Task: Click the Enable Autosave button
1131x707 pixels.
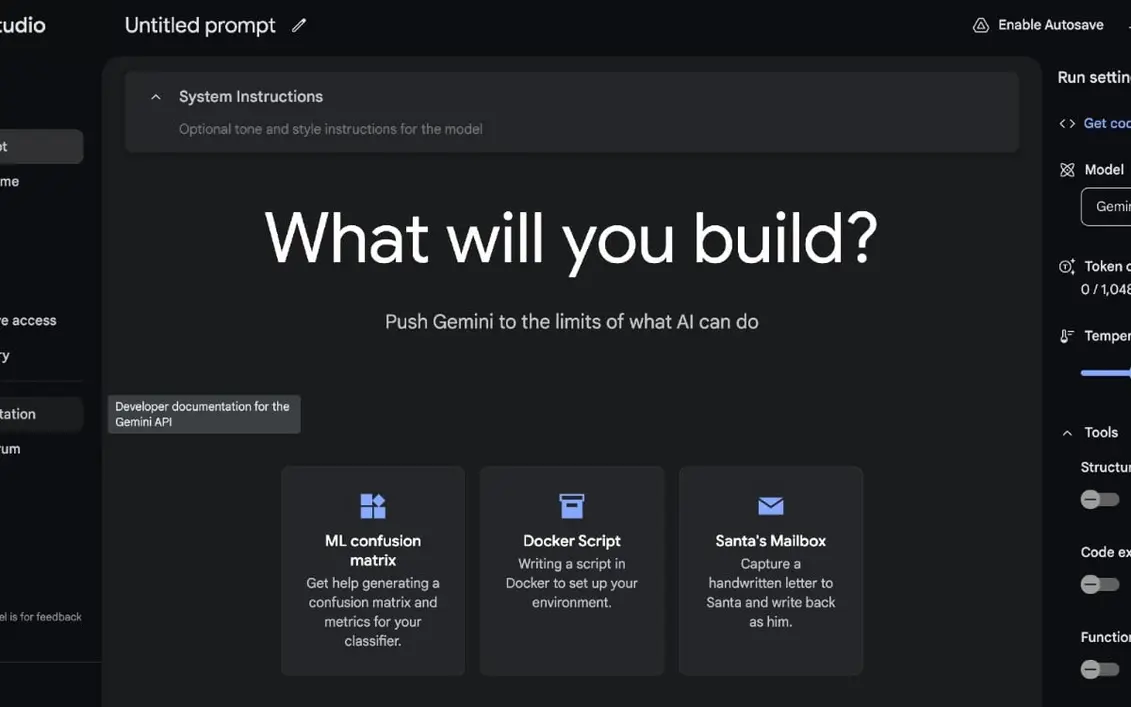Action: click(x=1038, y=25)
